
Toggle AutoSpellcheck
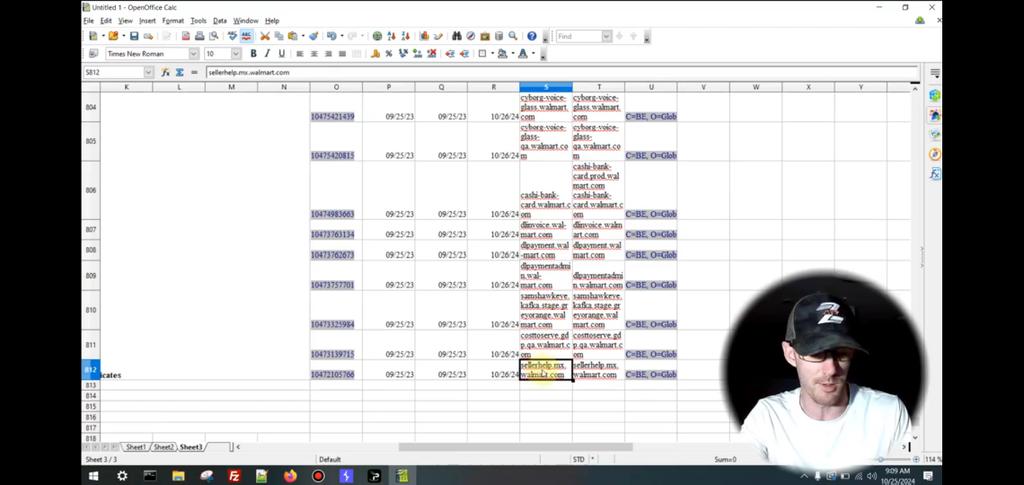[x=246, y=37]
